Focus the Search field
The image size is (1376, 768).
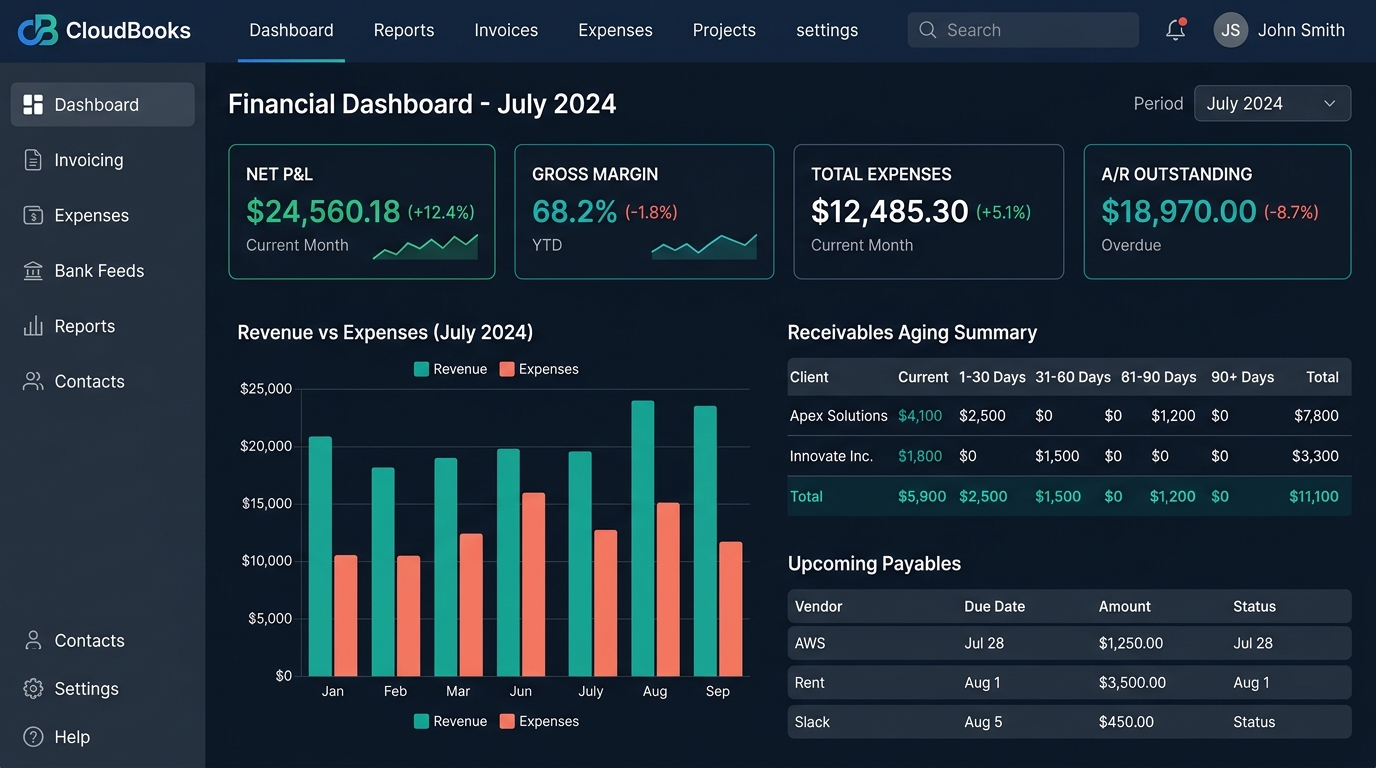[1023, 30]
